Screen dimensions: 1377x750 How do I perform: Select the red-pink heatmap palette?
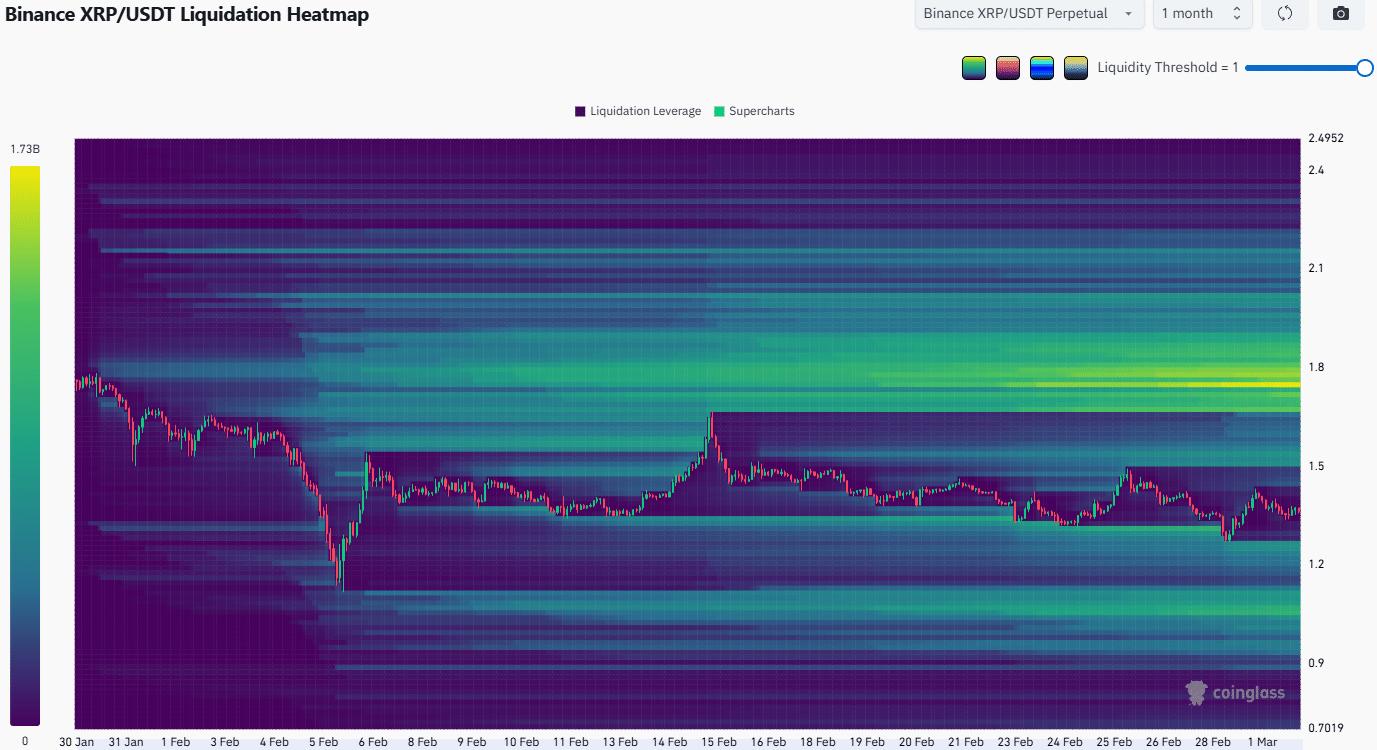[x=1007, y=67]
